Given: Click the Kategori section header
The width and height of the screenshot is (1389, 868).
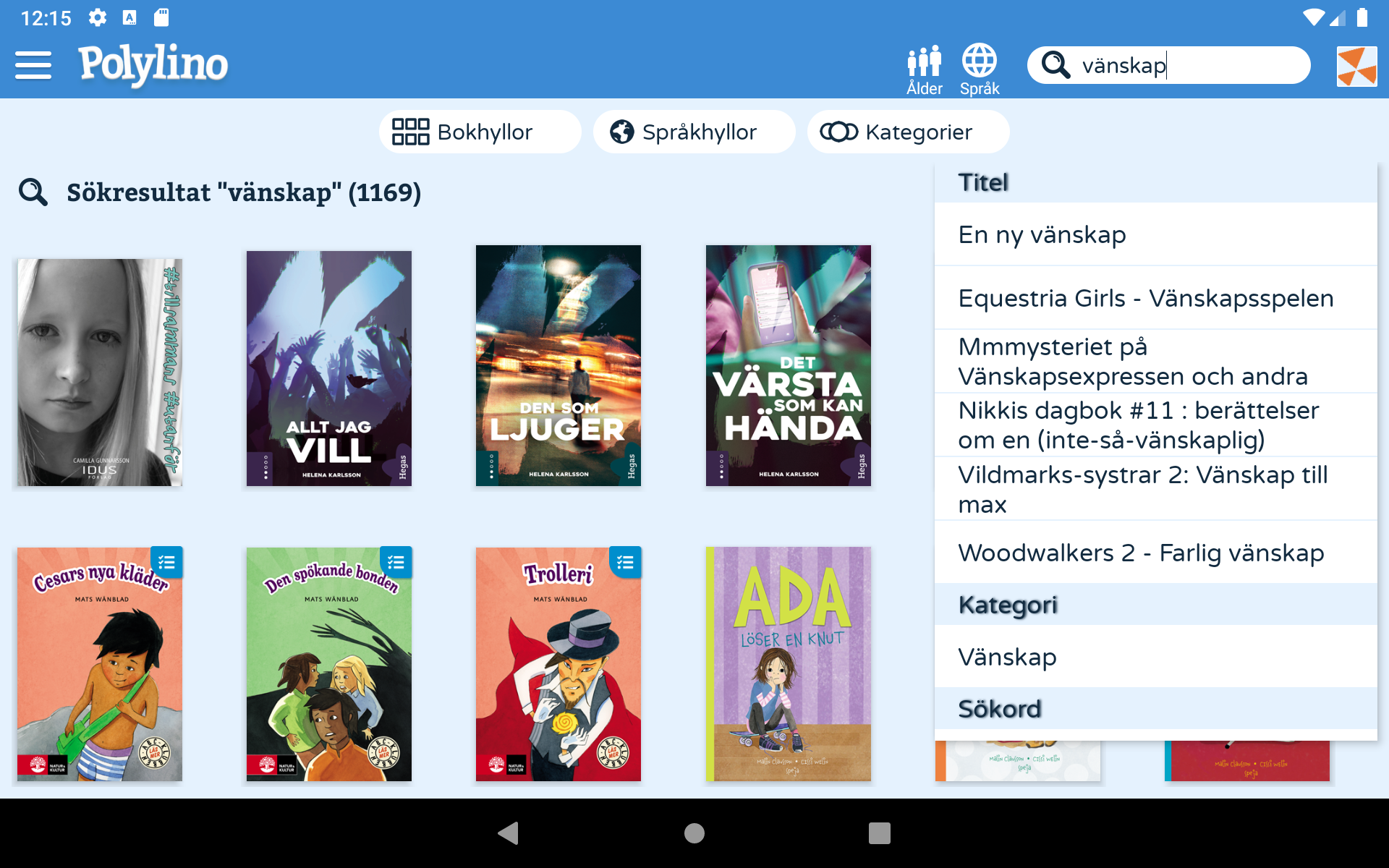Looking at the screenshot, I should 1156,605.
